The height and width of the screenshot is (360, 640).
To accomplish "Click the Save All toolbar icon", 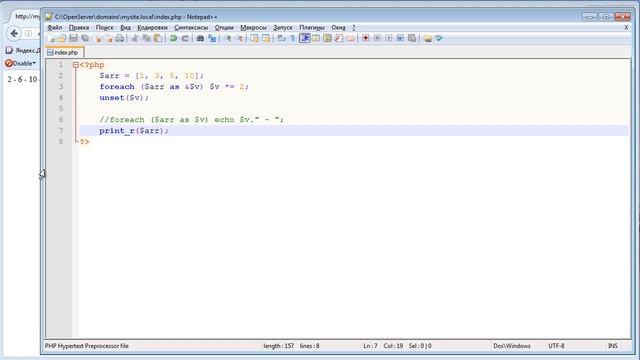I will pyautogui.click(x=85, y=38).
